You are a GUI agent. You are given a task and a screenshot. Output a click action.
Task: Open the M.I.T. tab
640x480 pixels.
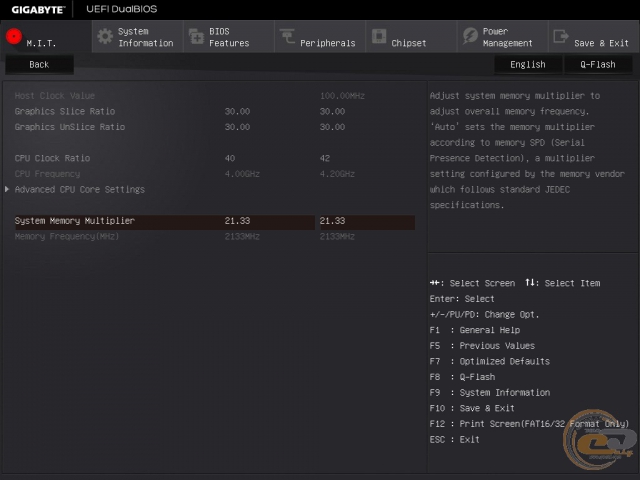(x=46, y=37)
